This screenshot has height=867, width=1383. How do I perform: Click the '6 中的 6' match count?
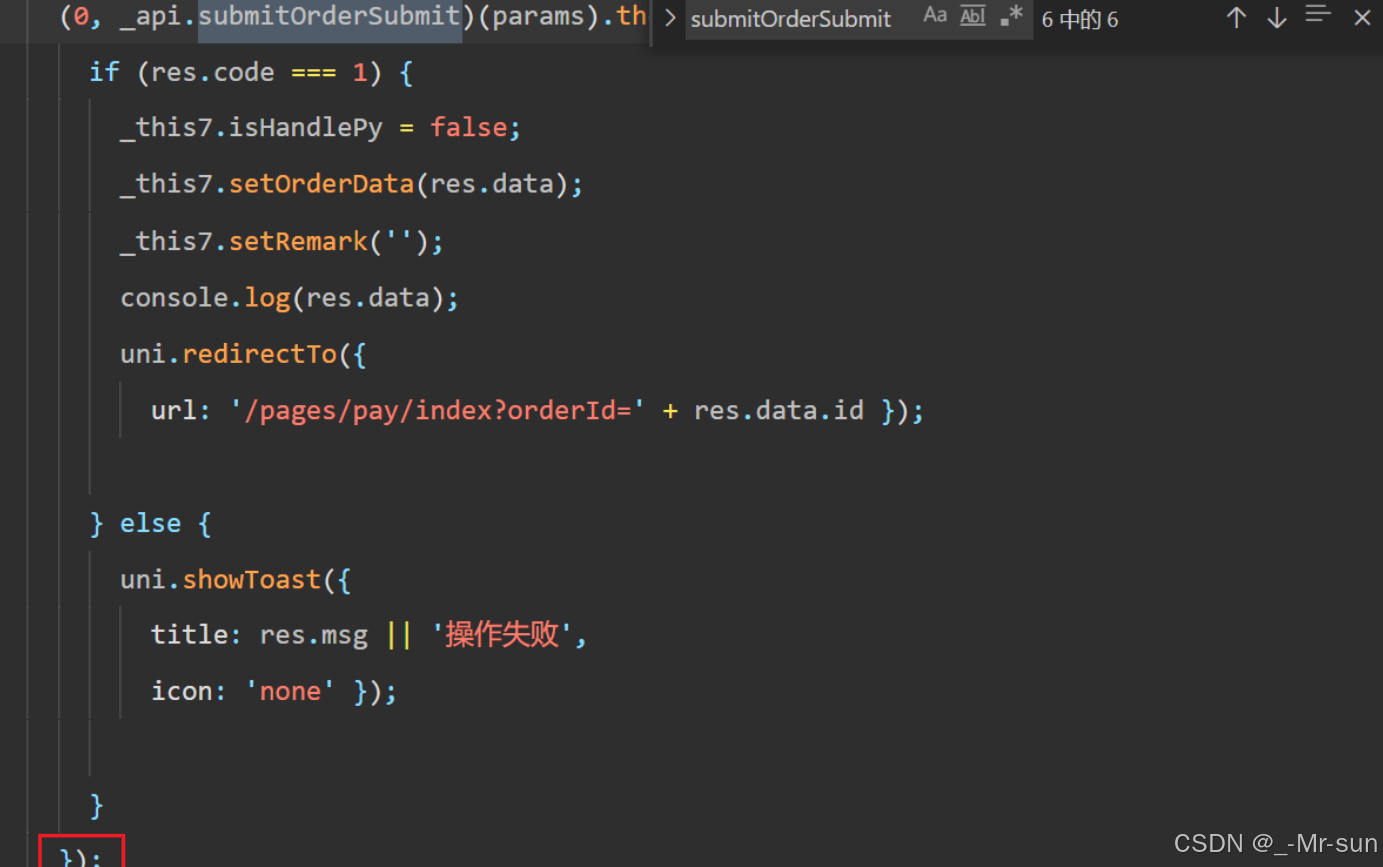(x=1080, y=20)
